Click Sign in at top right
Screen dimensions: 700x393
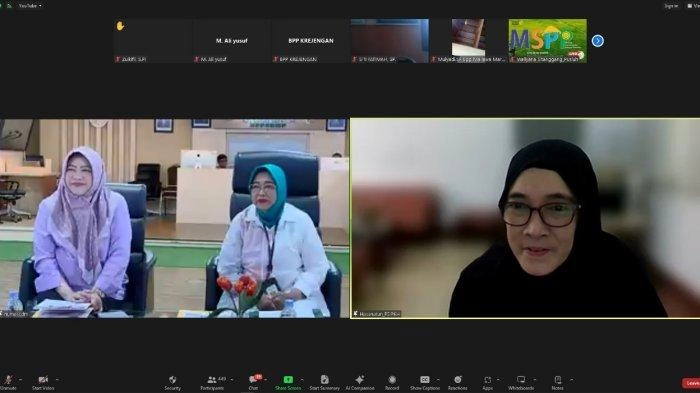coord(671,6)
